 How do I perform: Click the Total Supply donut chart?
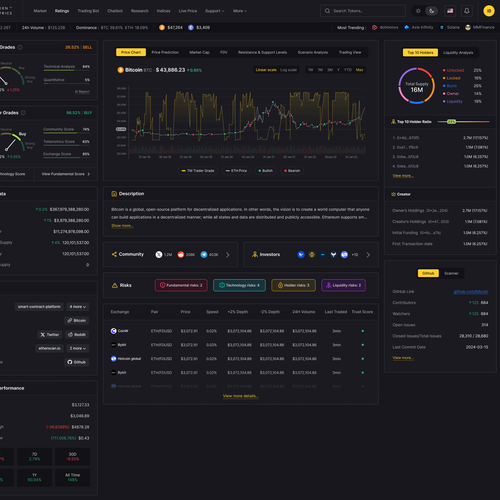click(417, 86)
